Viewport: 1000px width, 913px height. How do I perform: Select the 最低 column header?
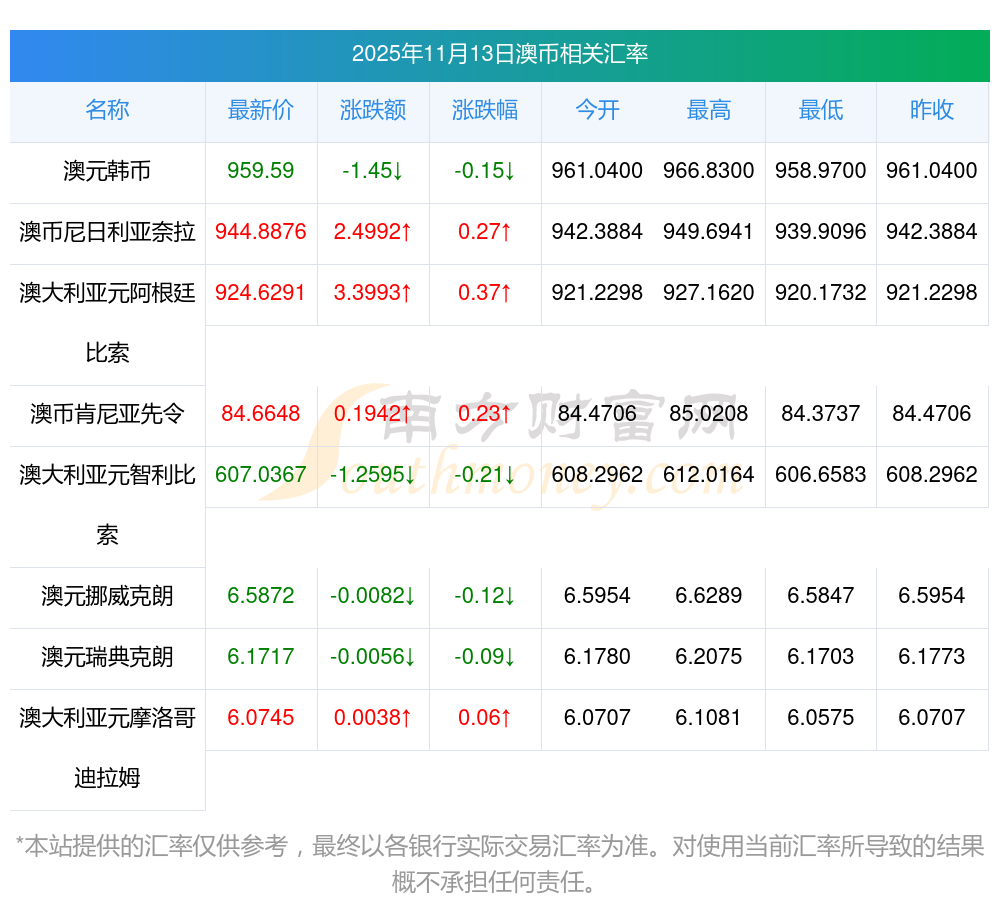tap(821, 110)
